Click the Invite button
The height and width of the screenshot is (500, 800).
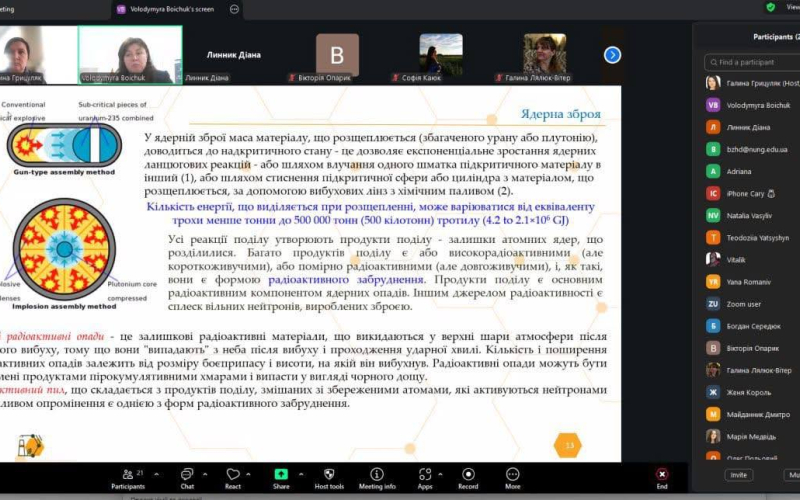tap(739, 475)
